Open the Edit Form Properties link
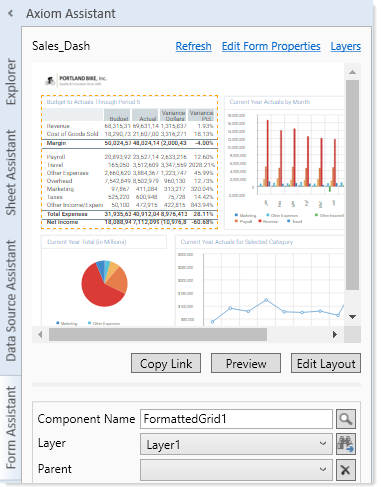 [x=271, y=46]
